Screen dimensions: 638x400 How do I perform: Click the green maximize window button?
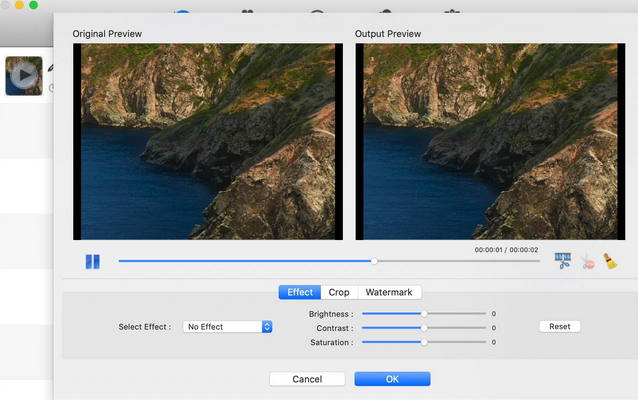tap(33, 4)
